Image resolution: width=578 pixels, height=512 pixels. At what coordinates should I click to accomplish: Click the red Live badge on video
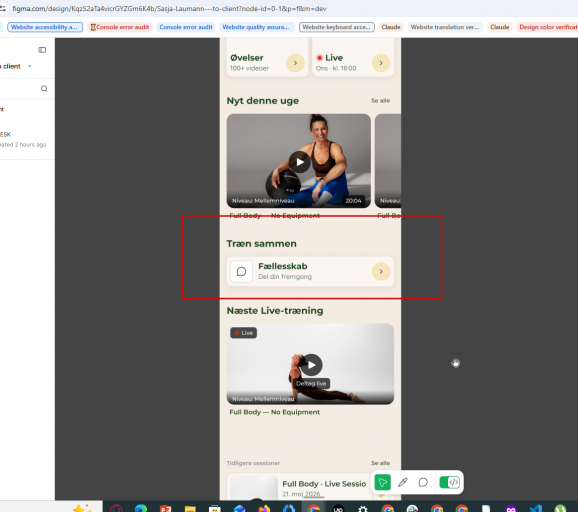(x=244, y=333)
